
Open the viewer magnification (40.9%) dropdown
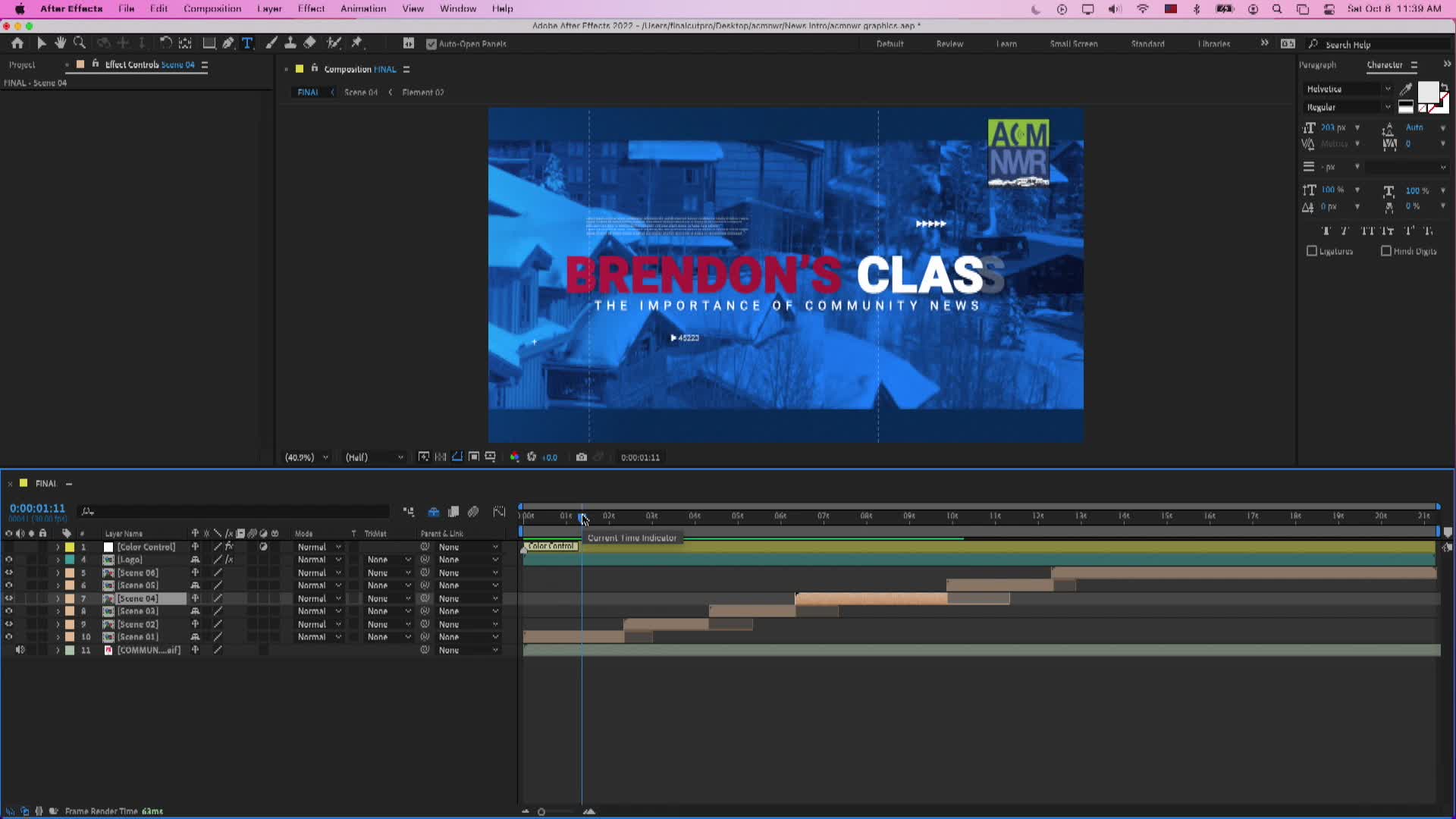[x=306, y=457]
